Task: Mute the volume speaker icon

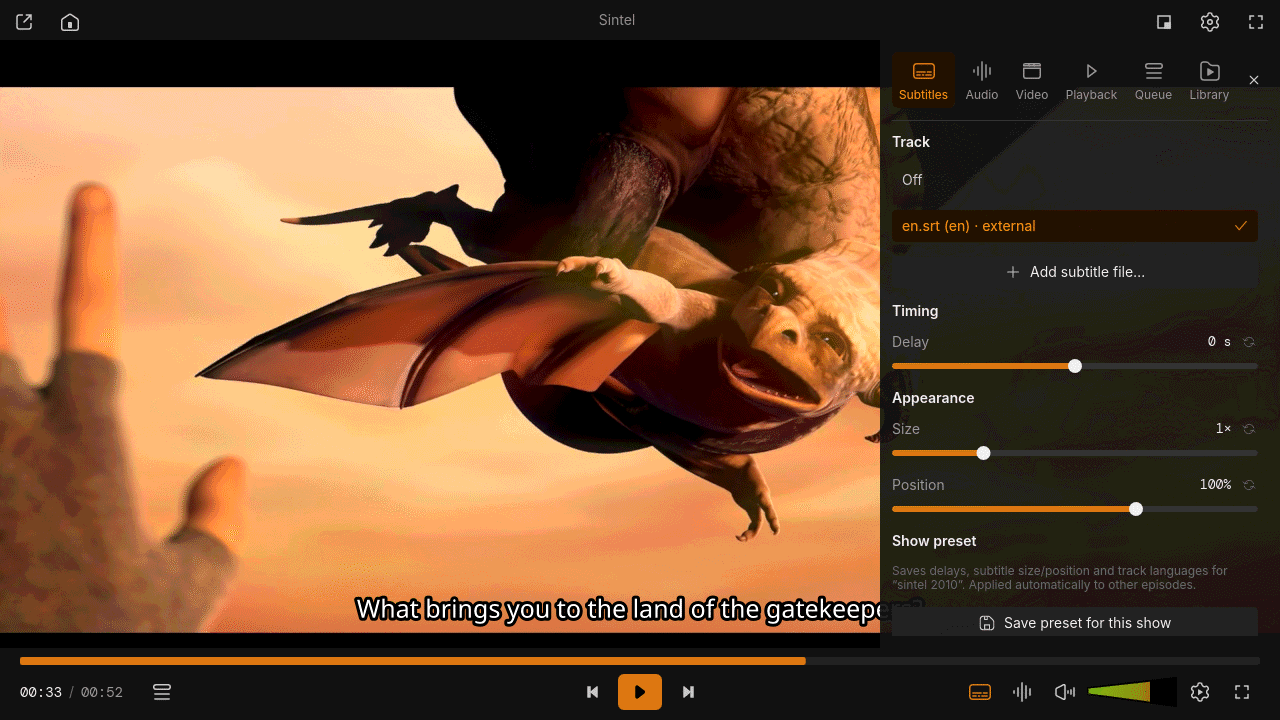Action: pyautogui.click(x=1065, y=692)
